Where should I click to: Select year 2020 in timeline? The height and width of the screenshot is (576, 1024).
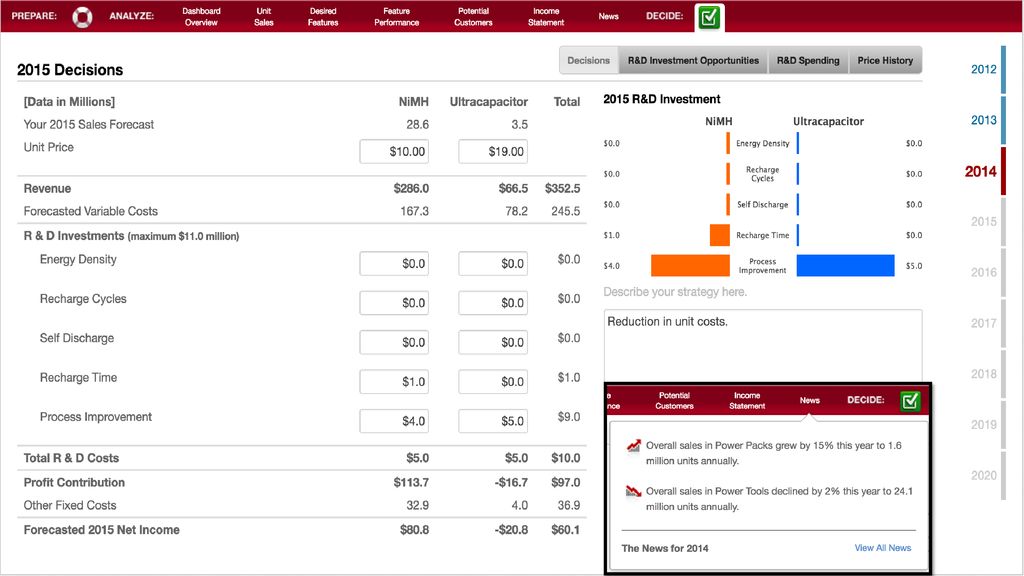984,475
